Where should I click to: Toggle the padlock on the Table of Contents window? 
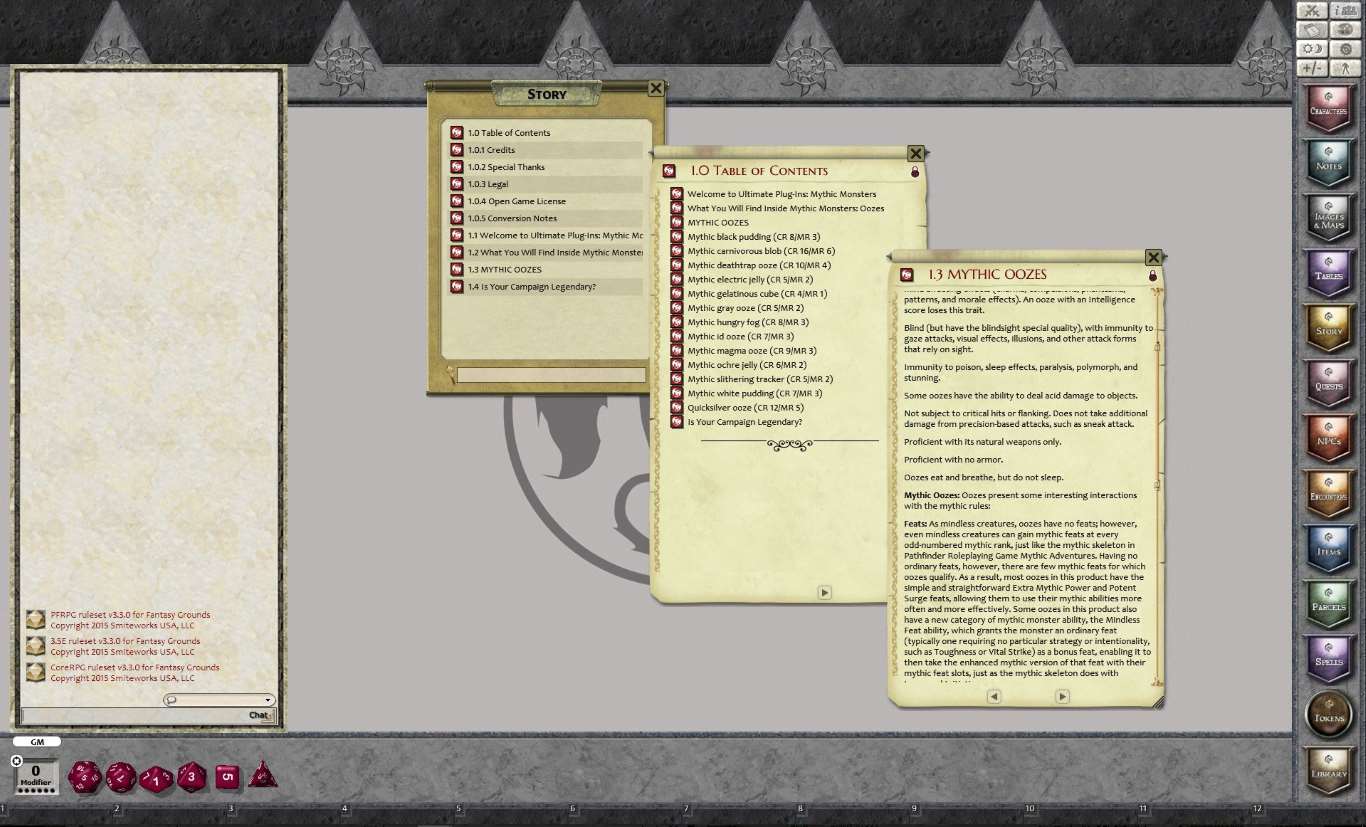tap(916, 170)
